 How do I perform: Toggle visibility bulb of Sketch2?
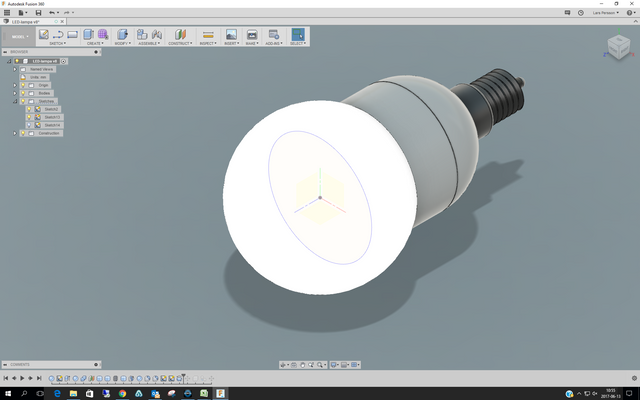[x=29, y=109]
